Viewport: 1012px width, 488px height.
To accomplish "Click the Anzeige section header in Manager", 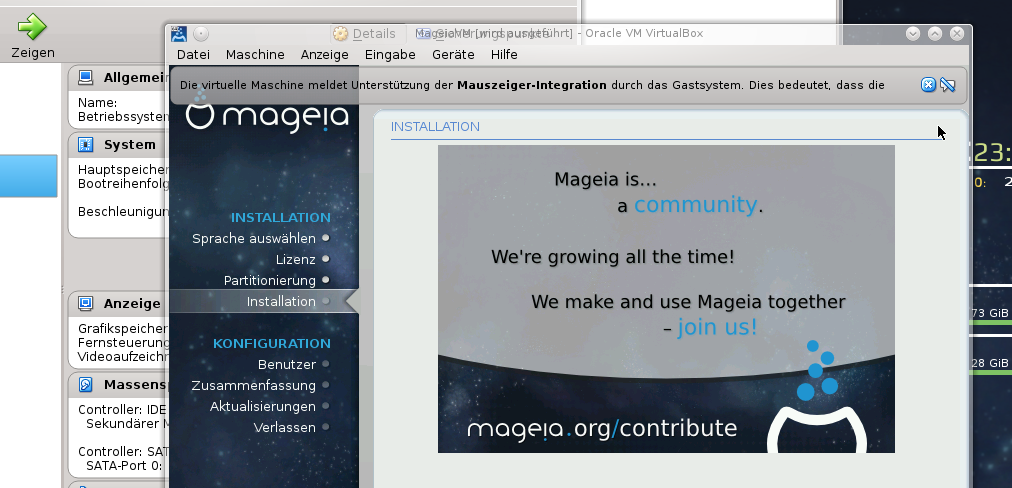I will pyautogui.click(x=117, y=303).
